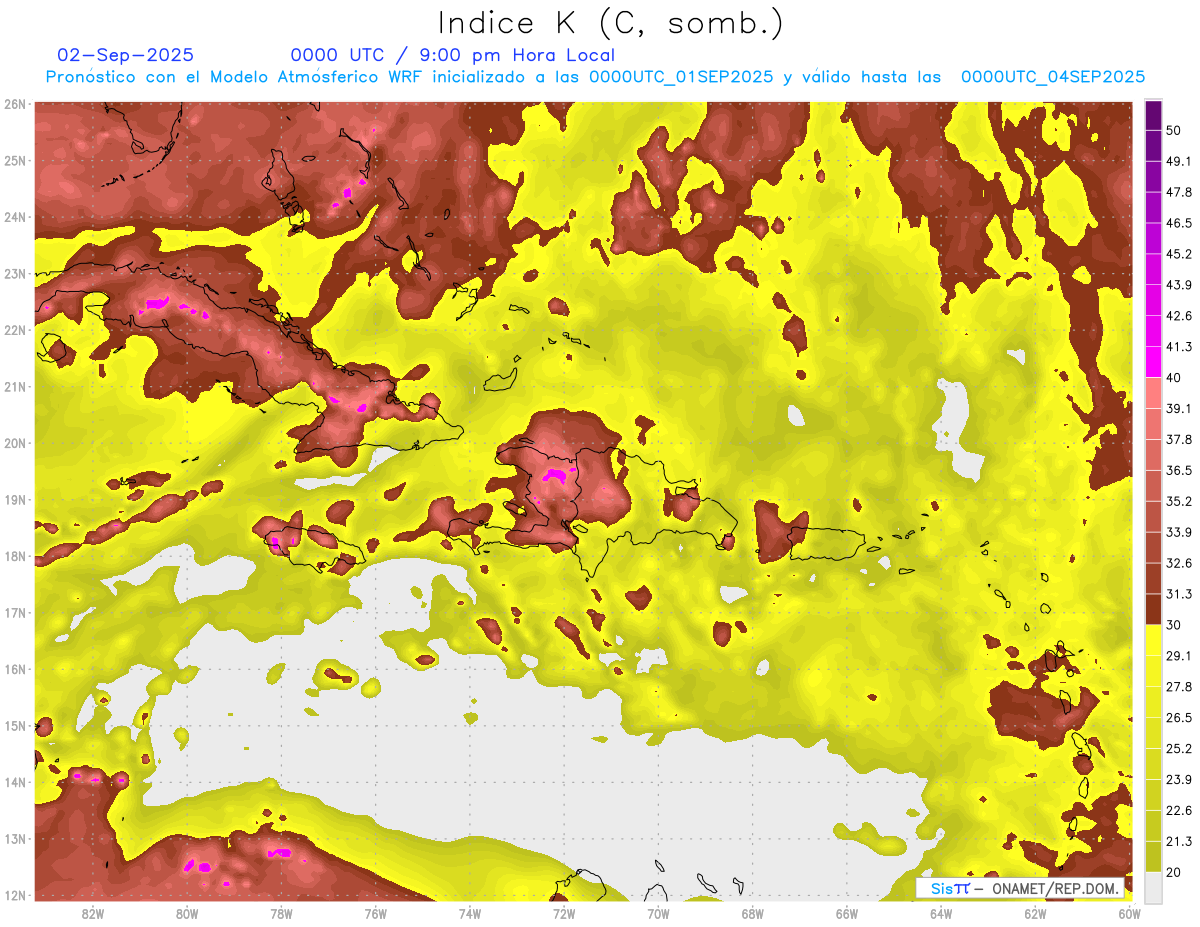Click the colorbar value "39.1"
Image resolution: width=1200 pixels, height=927 pixels.
click(1177, 408)
